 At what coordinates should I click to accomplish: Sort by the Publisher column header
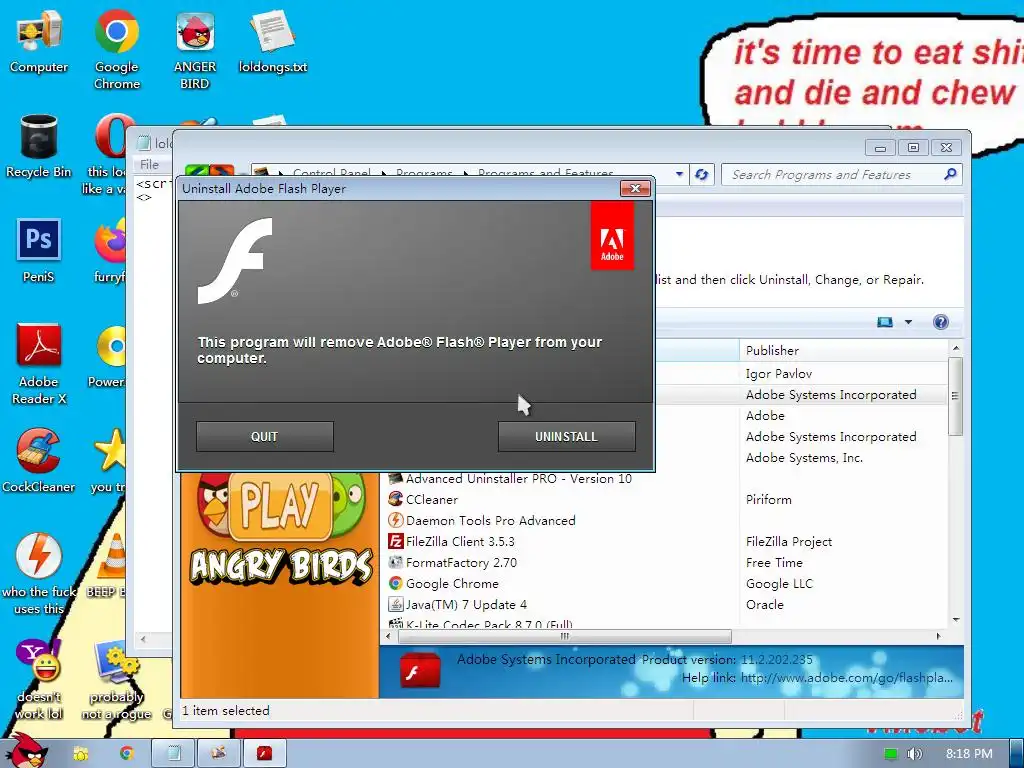(844, 351)
